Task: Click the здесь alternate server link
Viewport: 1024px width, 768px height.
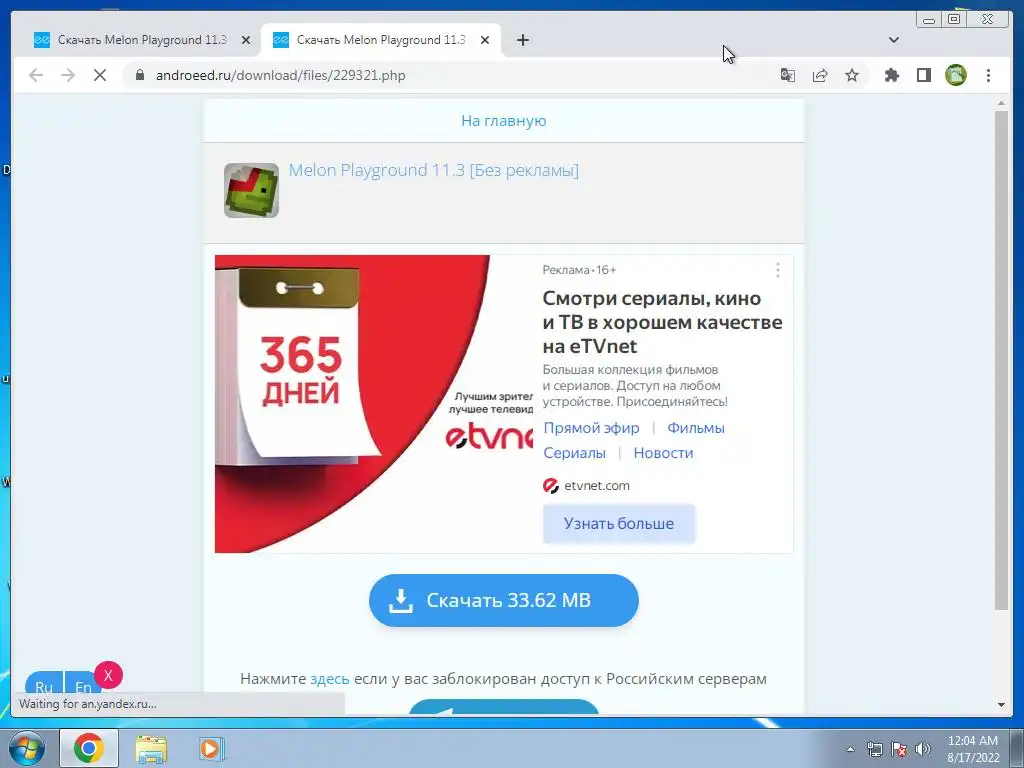Action: pos(329,679)
